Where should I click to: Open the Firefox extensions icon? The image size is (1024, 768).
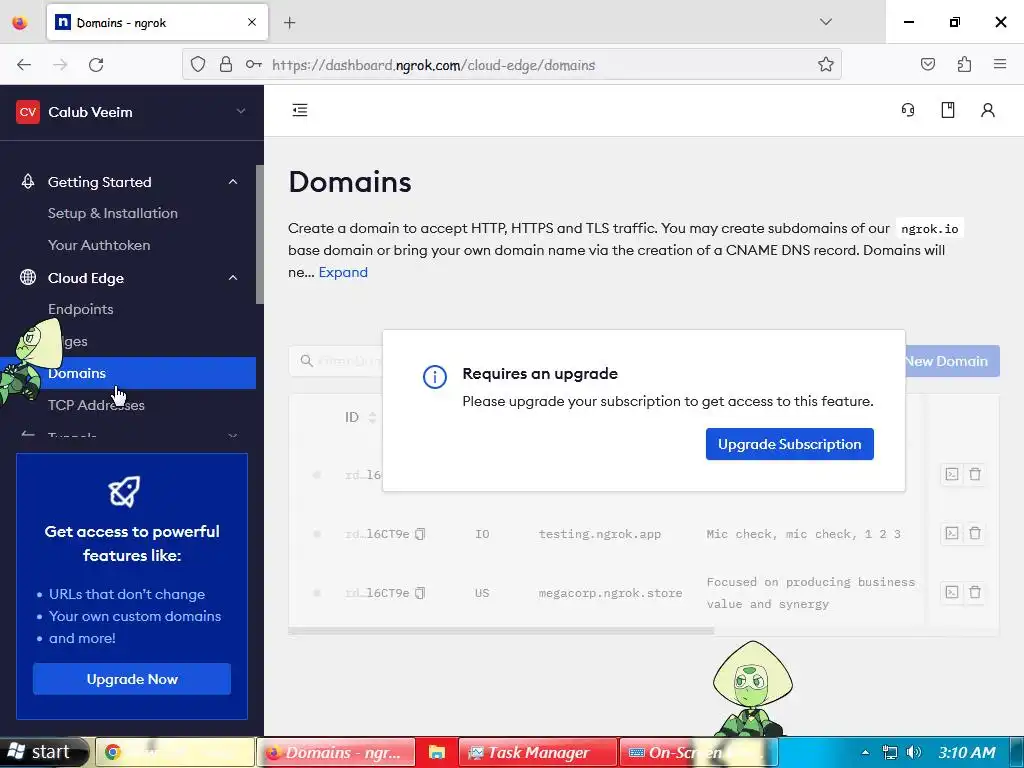pos(964,64)
